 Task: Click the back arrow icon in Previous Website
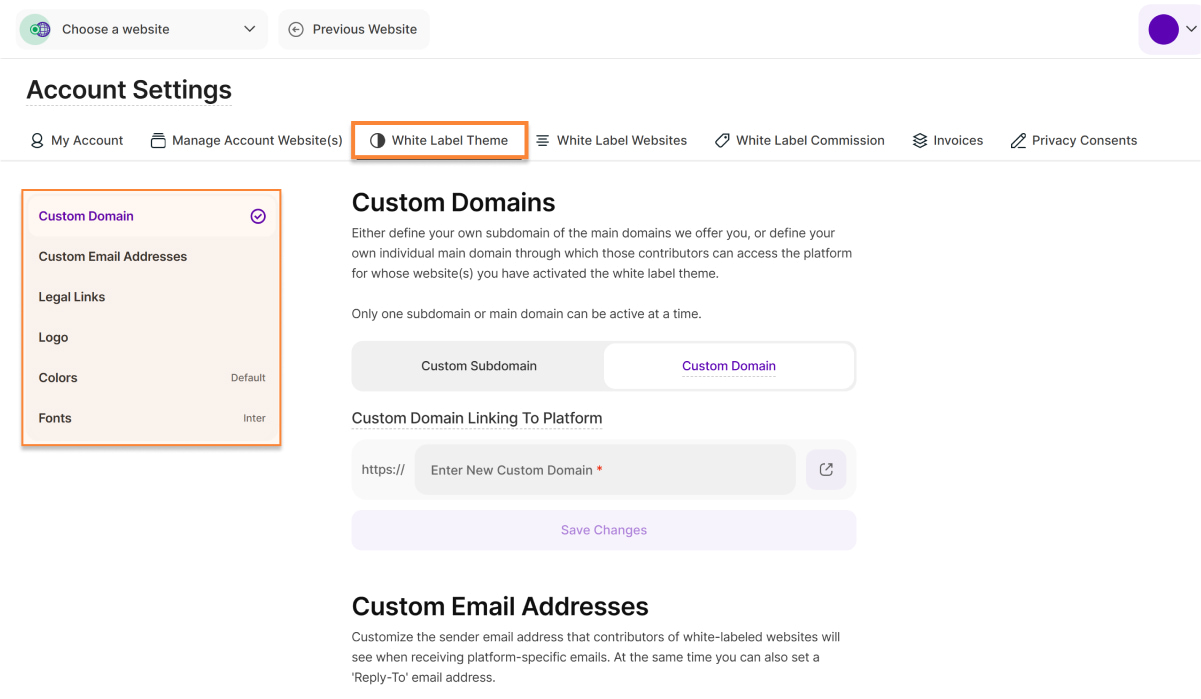click(296, 29)
